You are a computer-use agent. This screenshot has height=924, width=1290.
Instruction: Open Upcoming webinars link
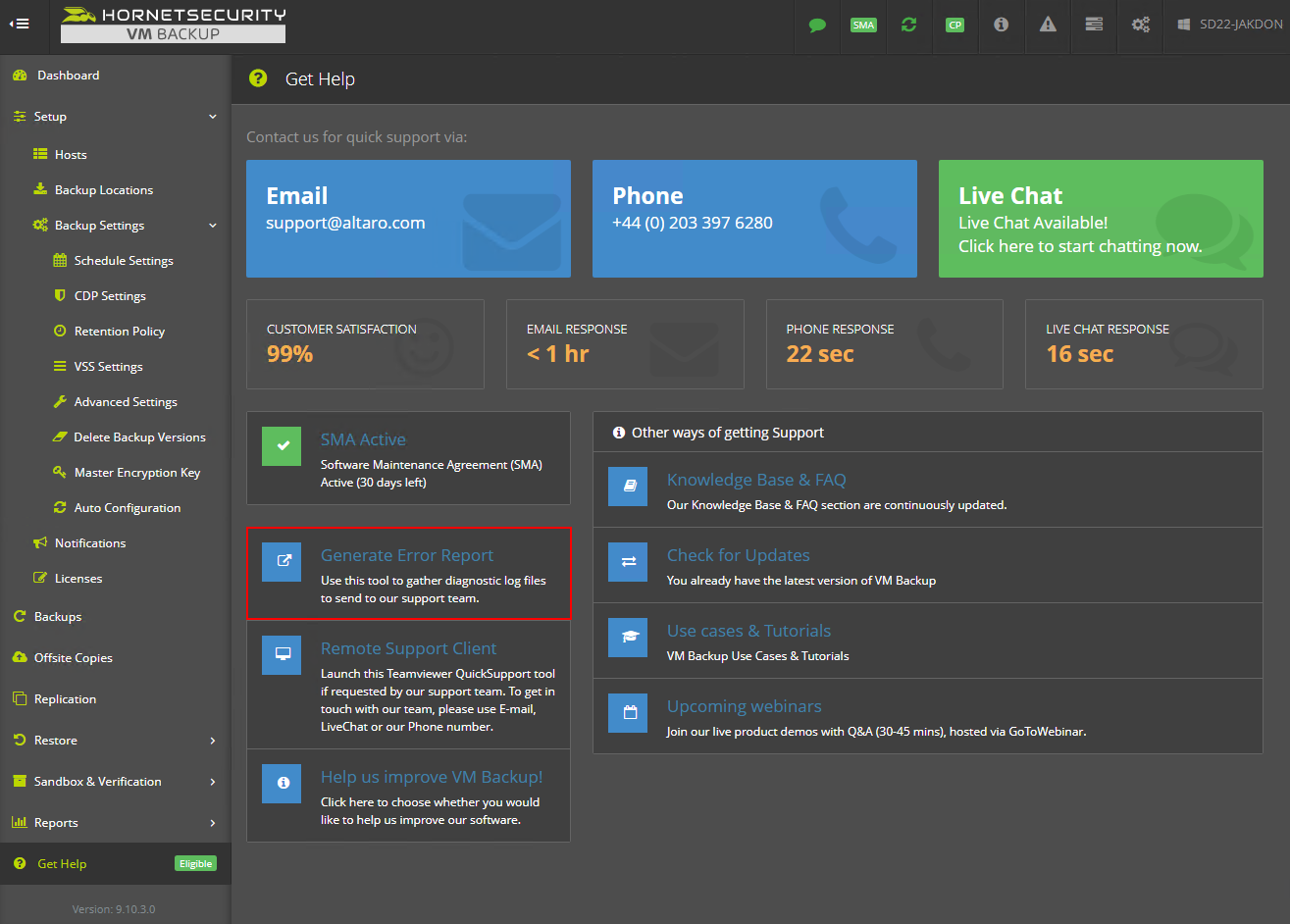(745, 706)
